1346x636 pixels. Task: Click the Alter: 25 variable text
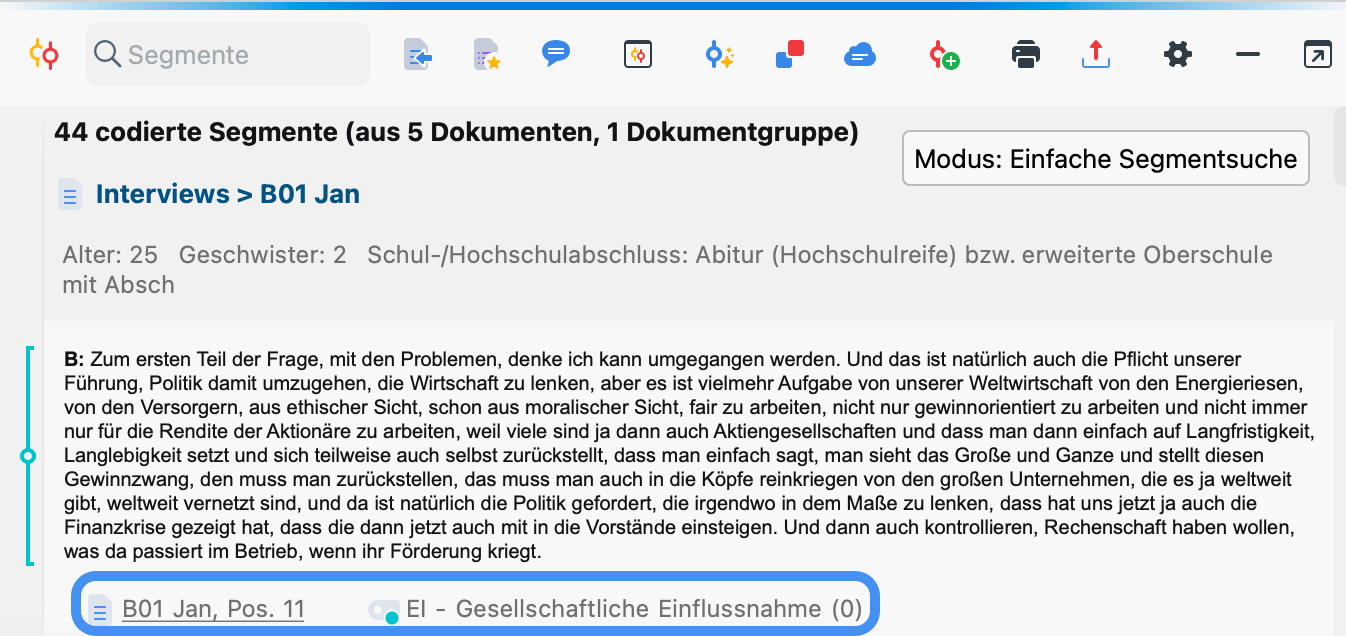click(110, 255)
